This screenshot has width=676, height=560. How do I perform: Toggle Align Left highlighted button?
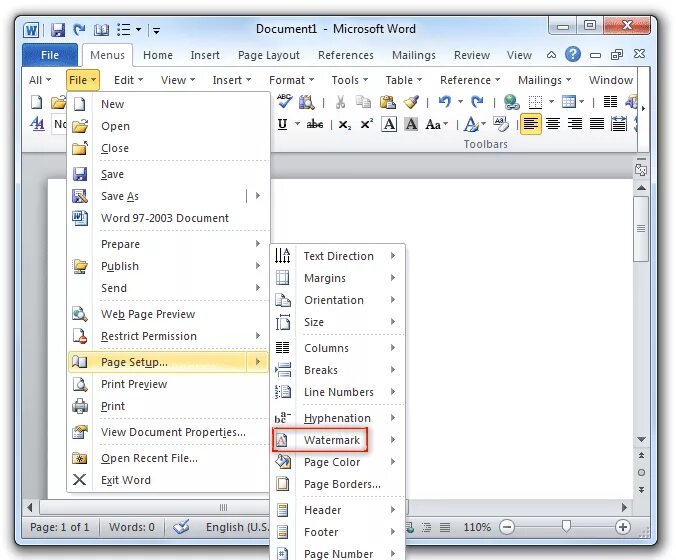coord(531,124)
